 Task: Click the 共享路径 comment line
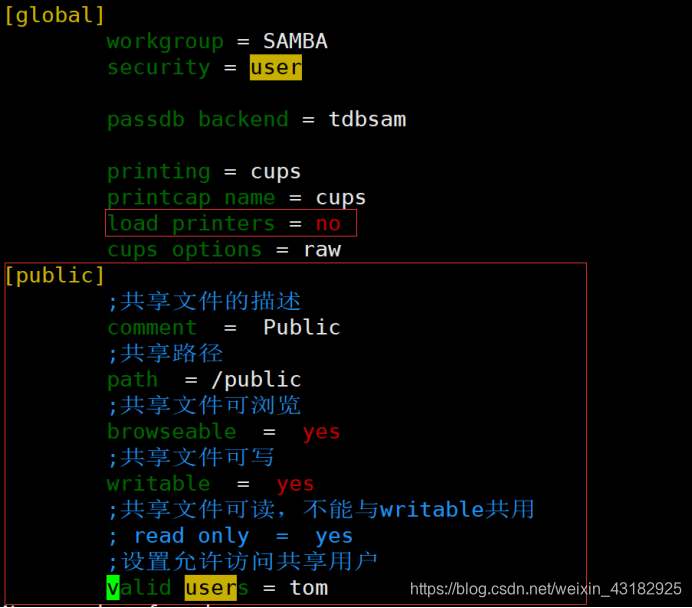(x=165, y=354)
